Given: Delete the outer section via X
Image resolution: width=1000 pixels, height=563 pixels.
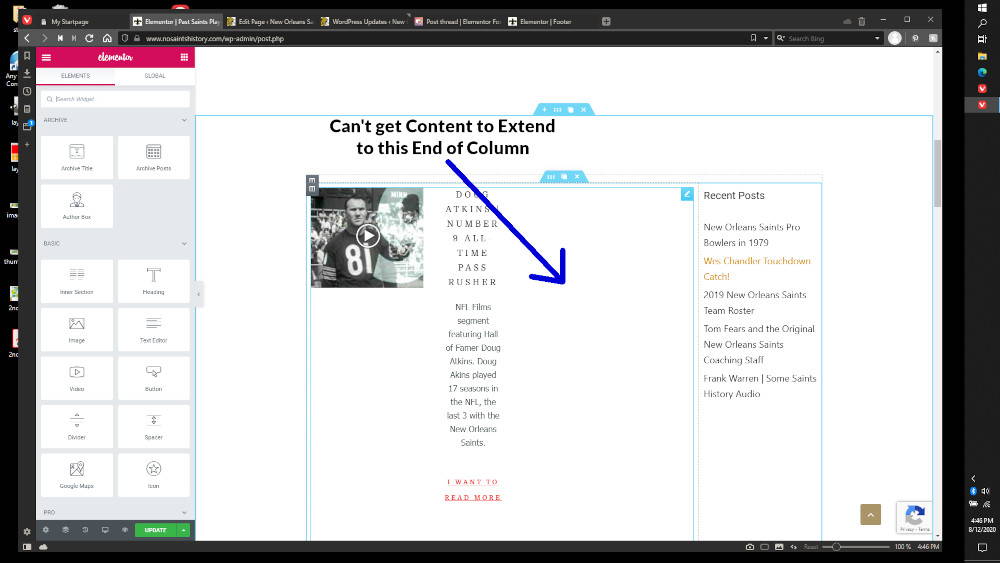Looking at the screenshot, I should pos(584,110).
